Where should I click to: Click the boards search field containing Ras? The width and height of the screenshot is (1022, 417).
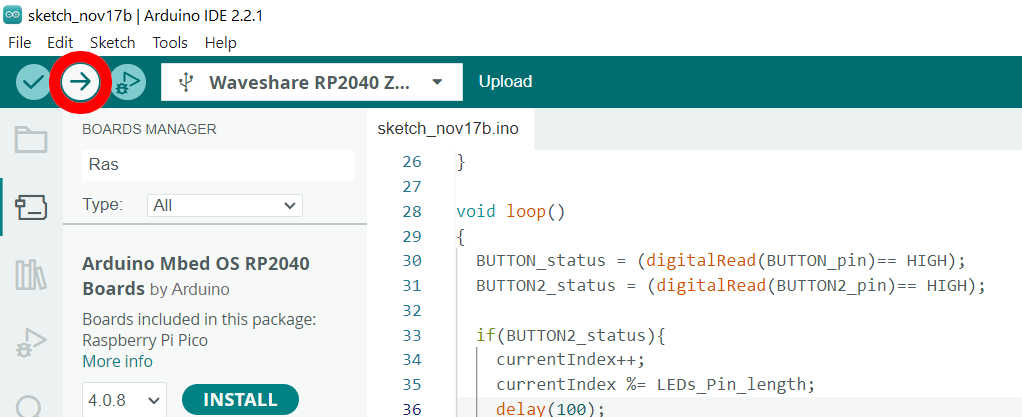click(218, 165)
